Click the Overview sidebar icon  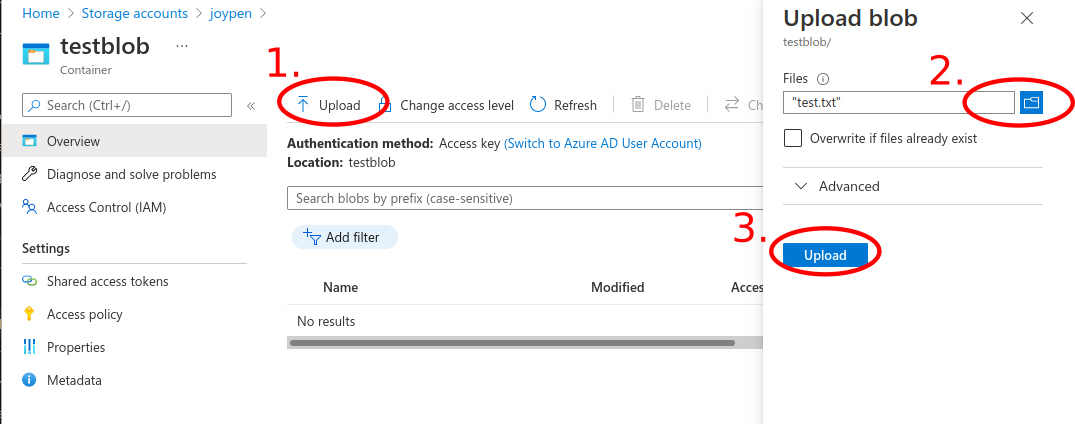pyautogui.click(x=29, y=141)
